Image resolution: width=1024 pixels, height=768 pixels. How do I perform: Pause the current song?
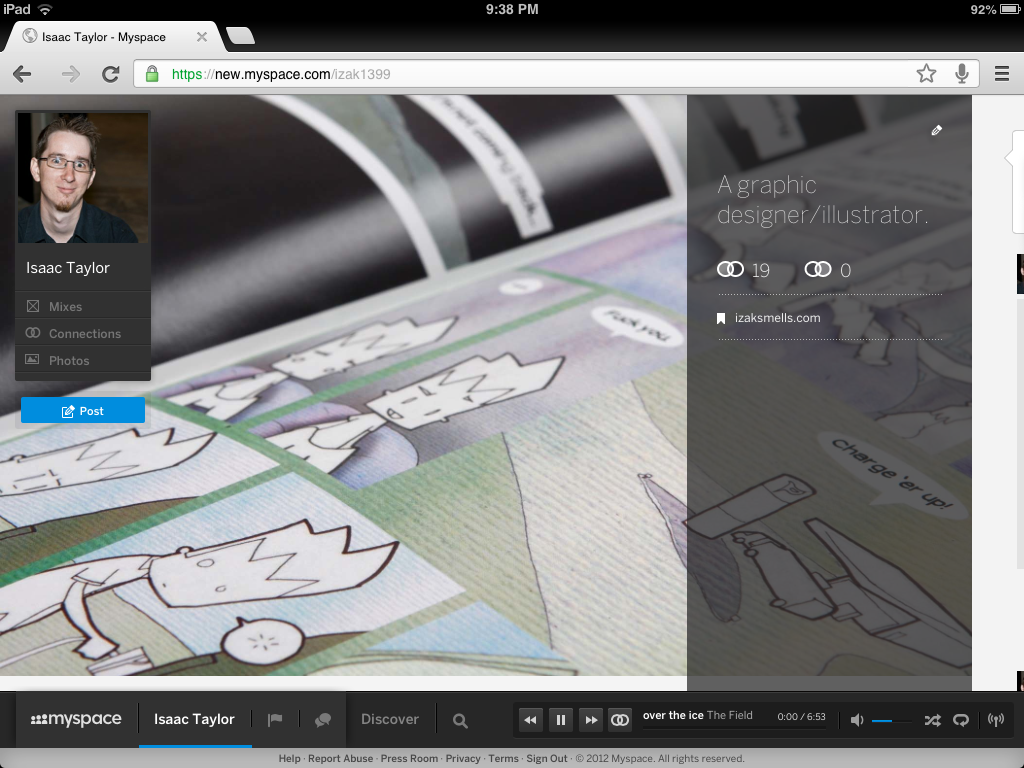click(560, 720)
